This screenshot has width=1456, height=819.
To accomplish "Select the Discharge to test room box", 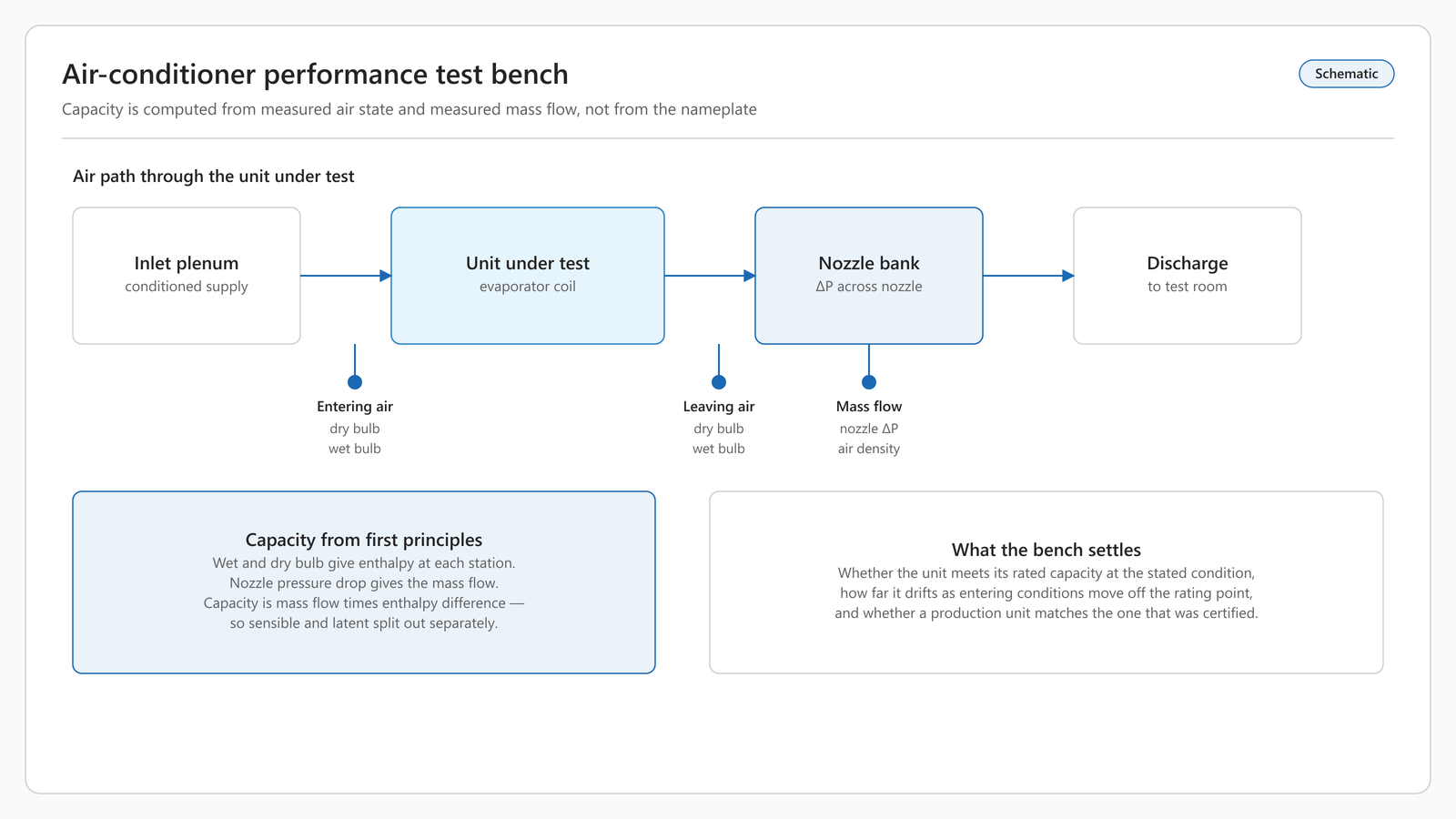I will [x=1188, y=276].
